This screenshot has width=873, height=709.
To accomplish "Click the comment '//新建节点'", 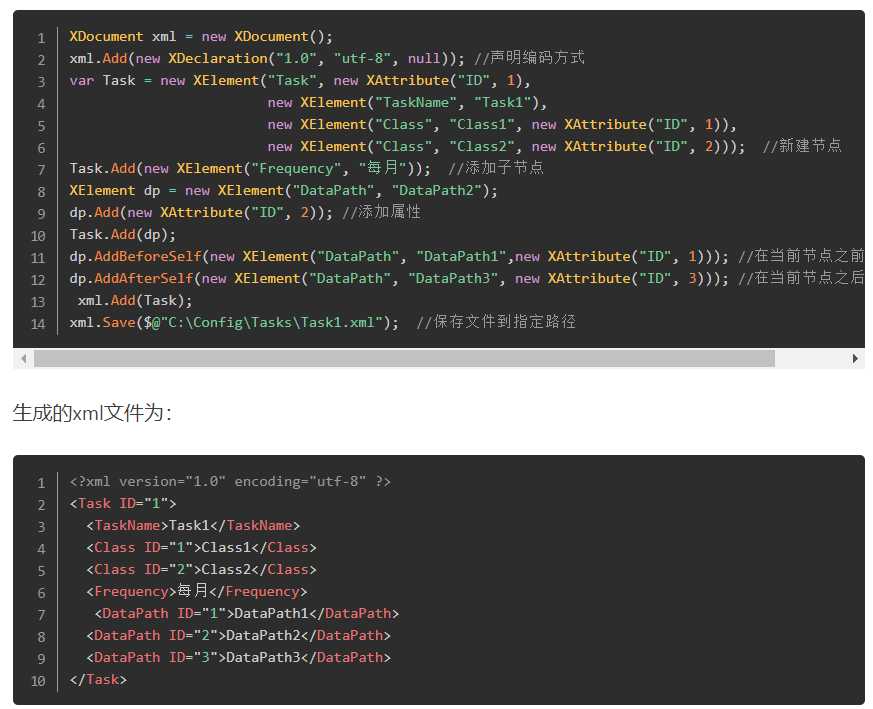I will click(x=802, y=146).
